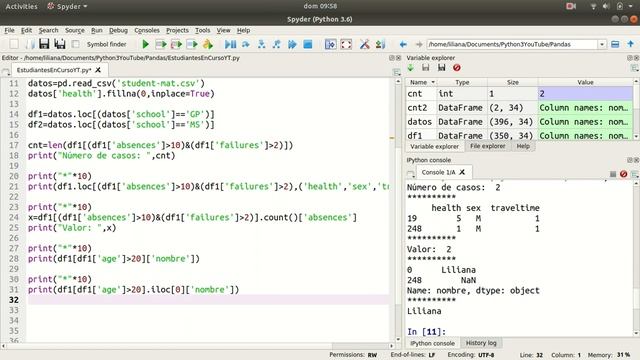Switch to Help tab
The image size is (640, 360).
[x=523, y=146]
